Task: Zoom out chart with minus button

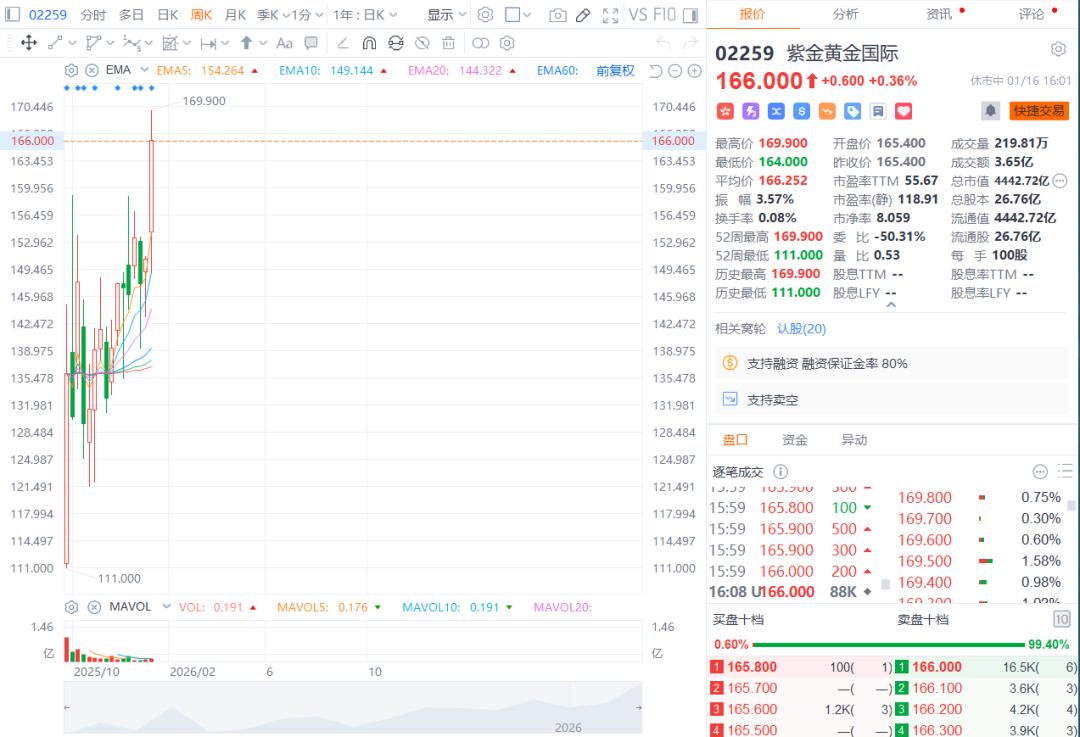Action: coord(675,70)
